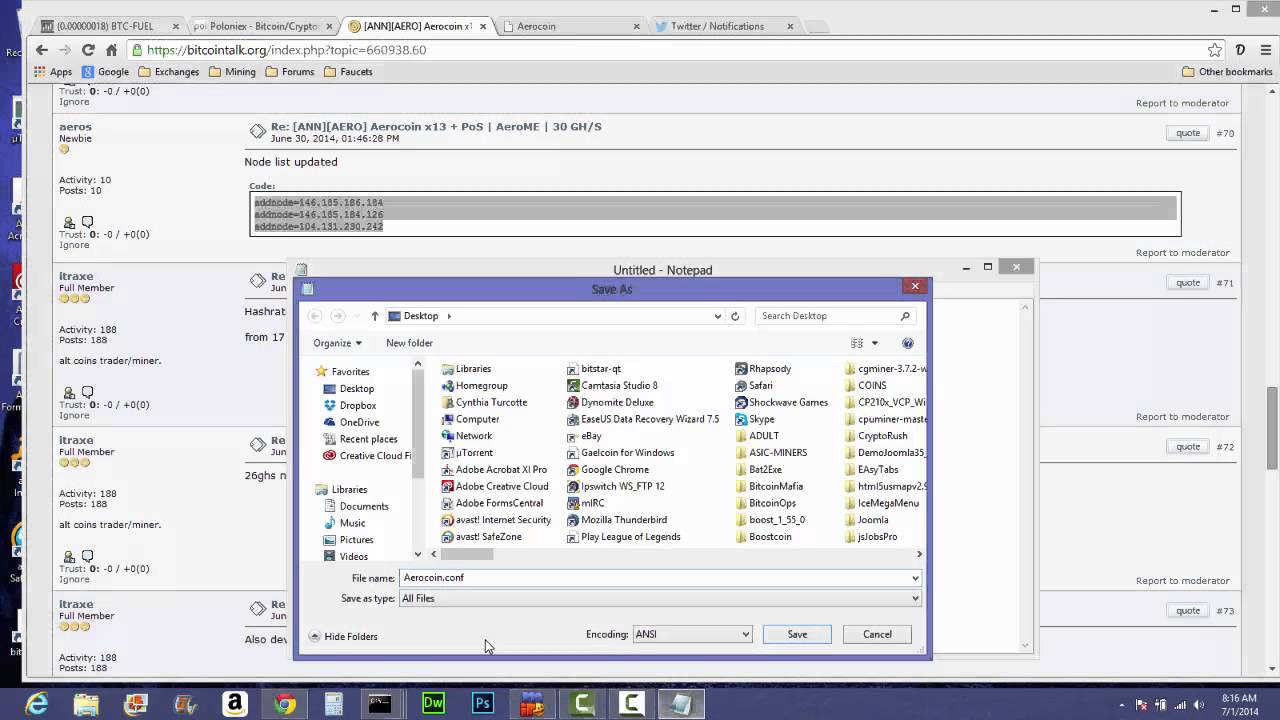Open the view options dropdown arrow
This screenshot has width=1280, height=720.
click(x=875, y=343)
